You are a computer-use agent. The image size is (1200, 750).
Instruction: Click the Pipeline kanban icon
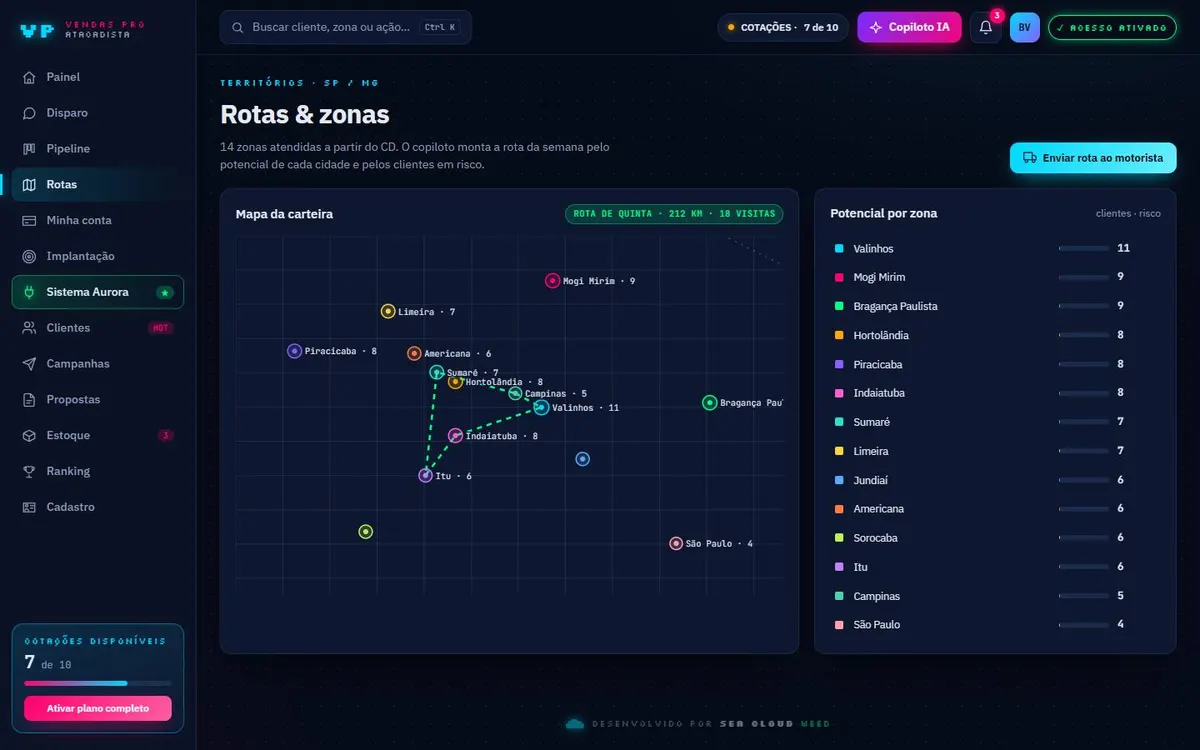point(29,149)
